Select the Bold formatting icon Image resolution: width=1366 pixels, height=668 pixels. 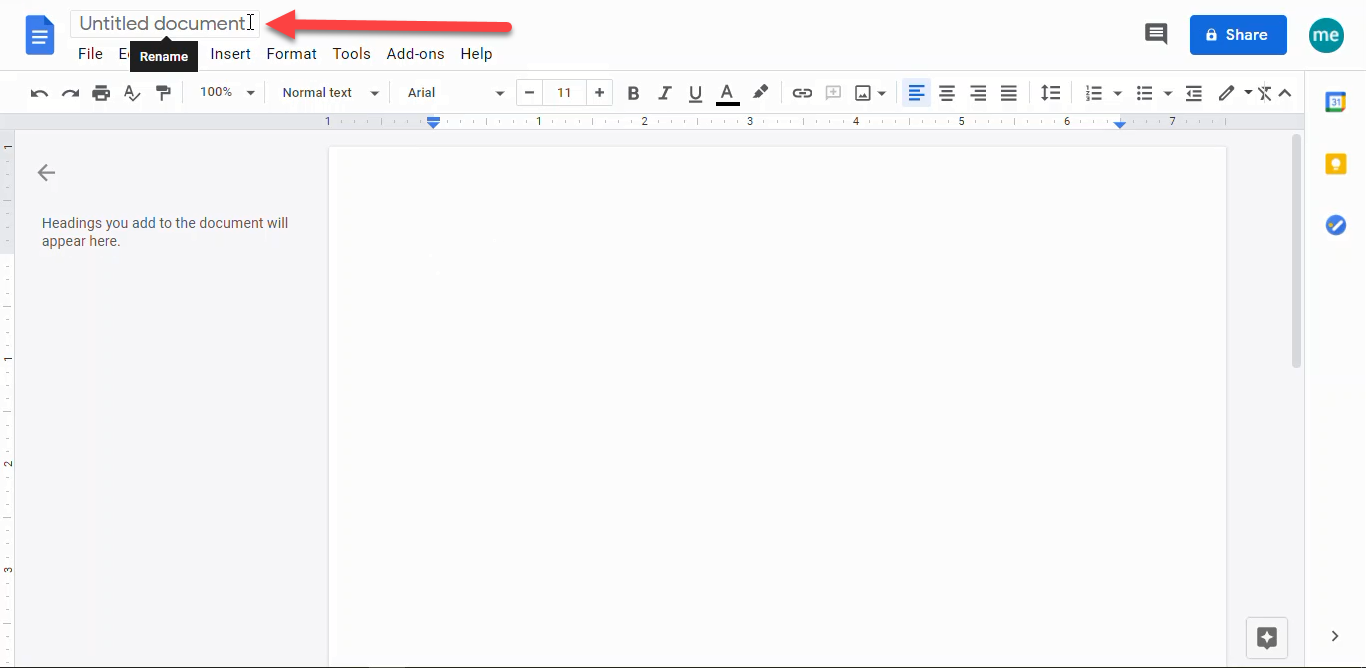(x=633, y=92)
